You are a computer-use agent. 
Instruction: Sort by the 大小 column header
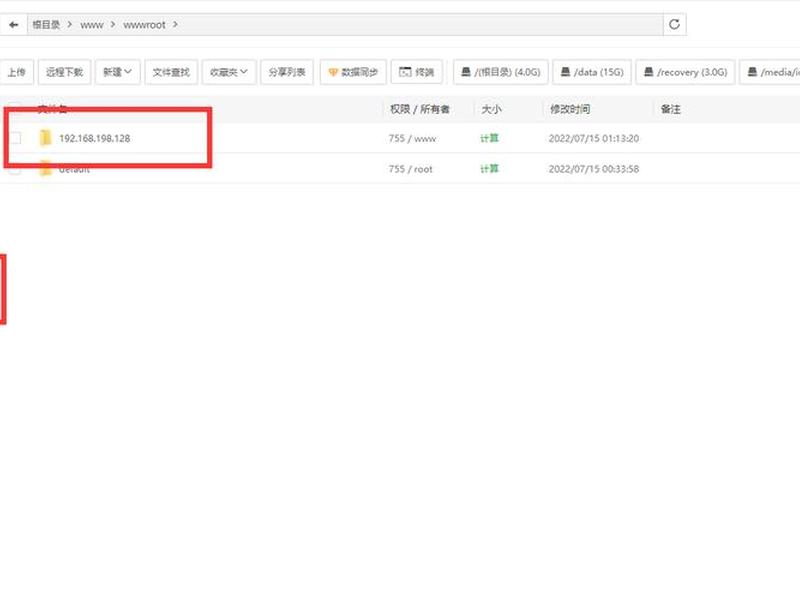491,109
